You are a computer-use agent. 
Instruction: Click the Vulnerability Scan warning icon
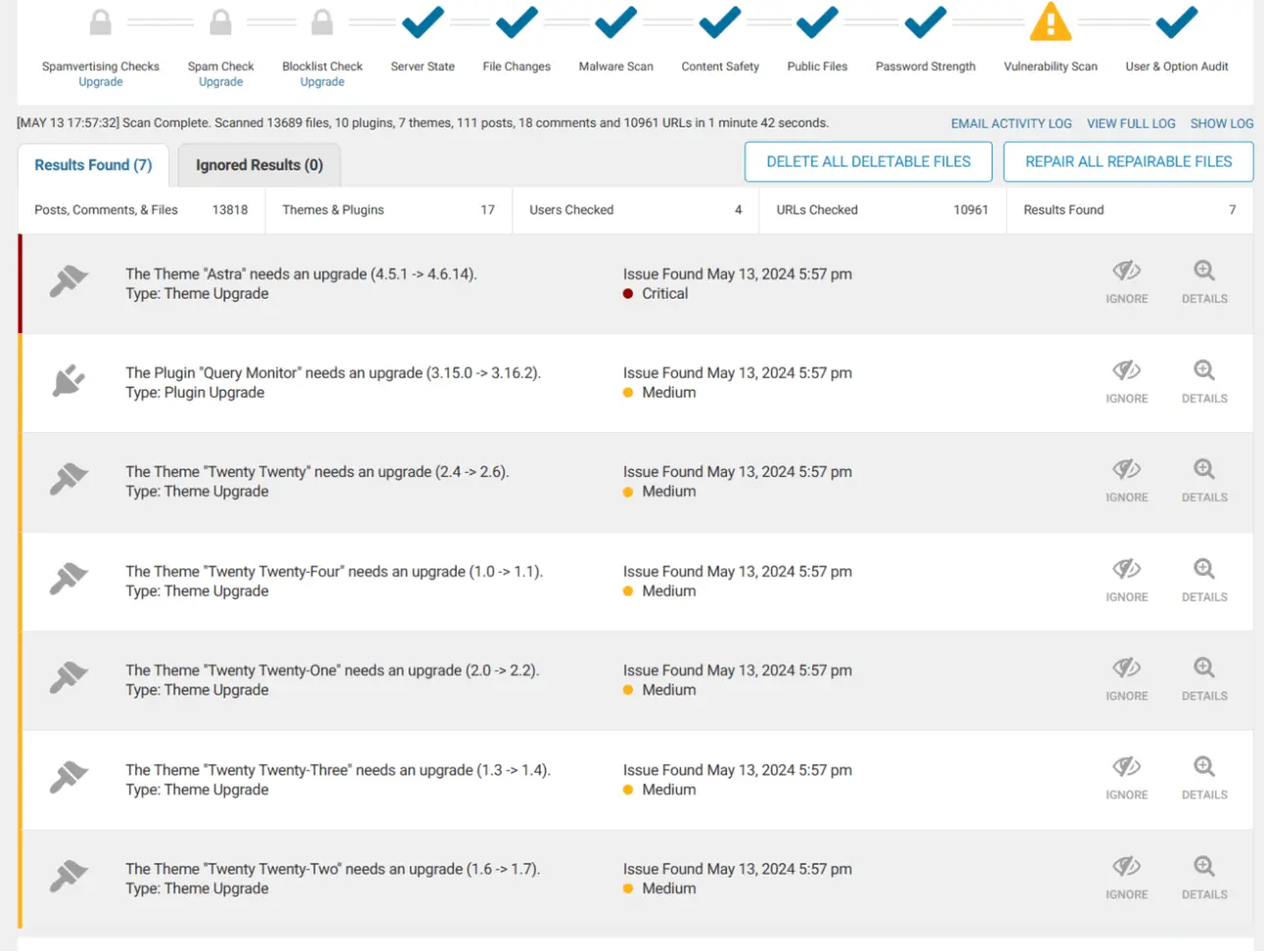click(1050, 22)
